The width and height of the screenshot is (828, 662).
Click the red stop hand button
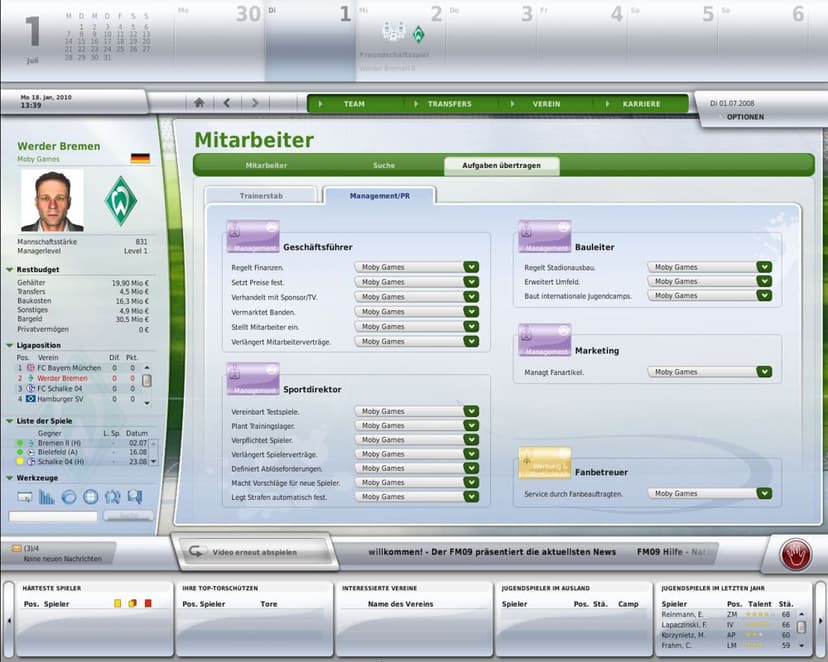pos(795,554)
